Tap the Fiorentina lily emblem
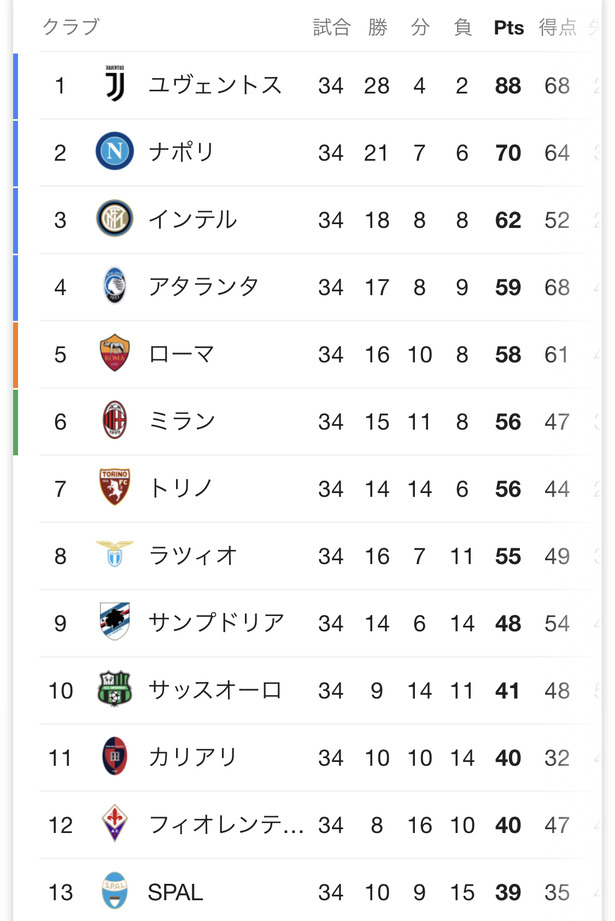The image size is (615, 921). point(115,823)
